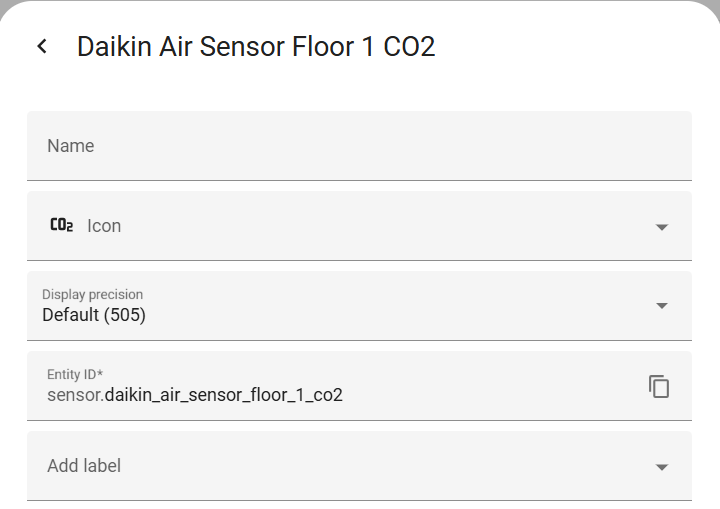Click inside the Entity ID box
The width and height of the screenshot is (720, 509).
click(x=359, y=386)
